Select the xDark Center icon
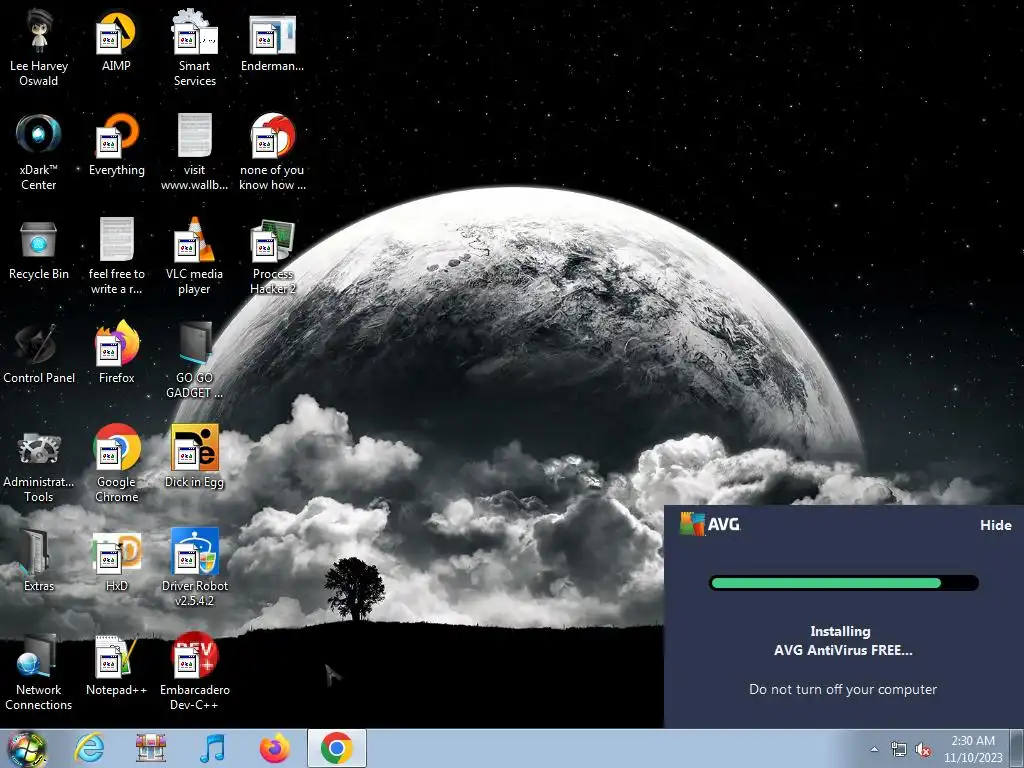1024x768 pixels. coord(39,152)
